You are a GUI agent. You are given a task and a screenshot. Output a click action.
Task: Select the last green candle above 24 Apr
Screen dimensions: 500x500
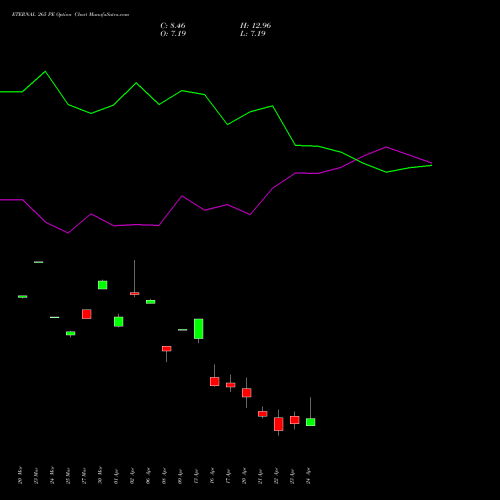(311, 422)
